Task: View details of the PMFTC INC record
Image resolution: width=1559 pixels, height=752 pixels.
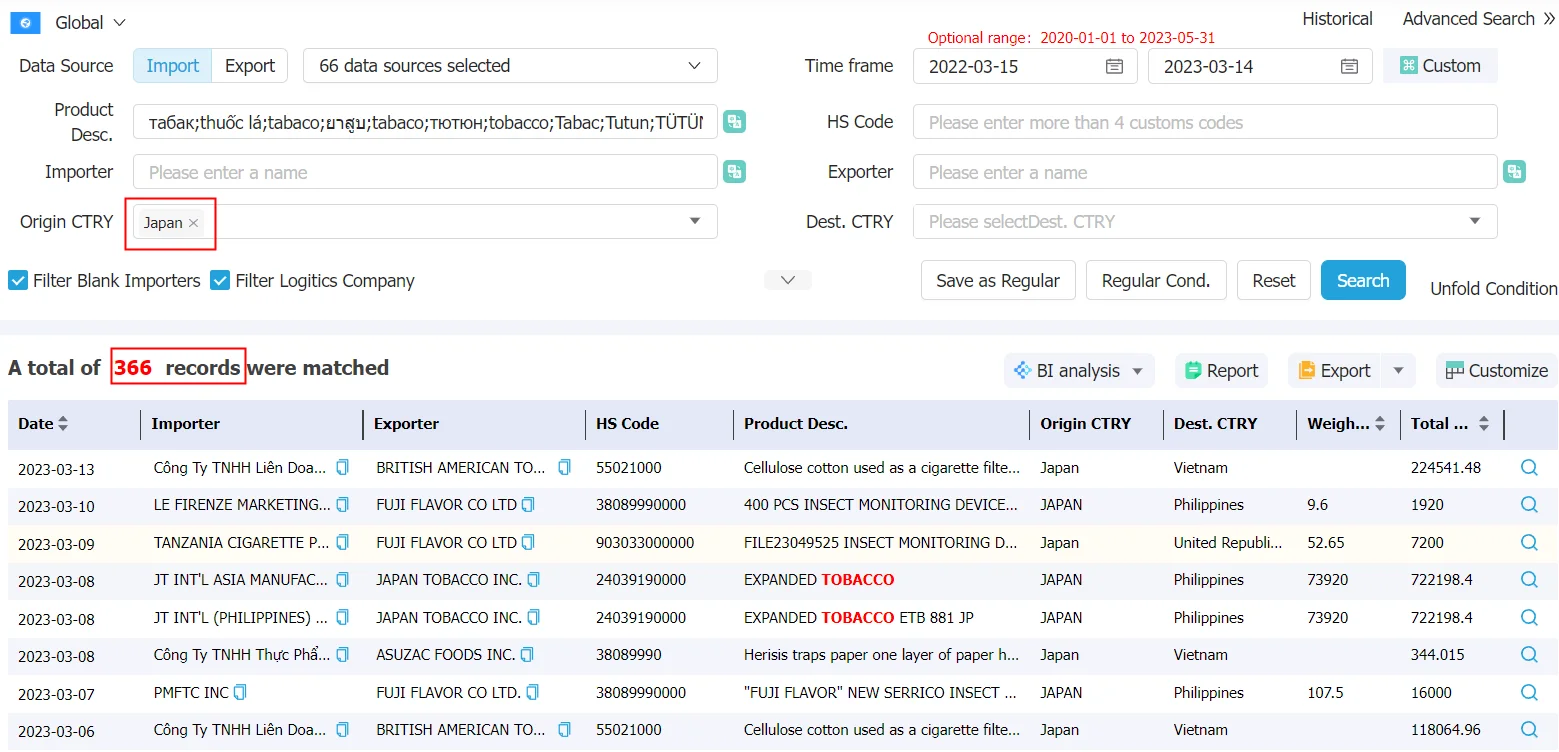Action: click(x=1529, y=692)
